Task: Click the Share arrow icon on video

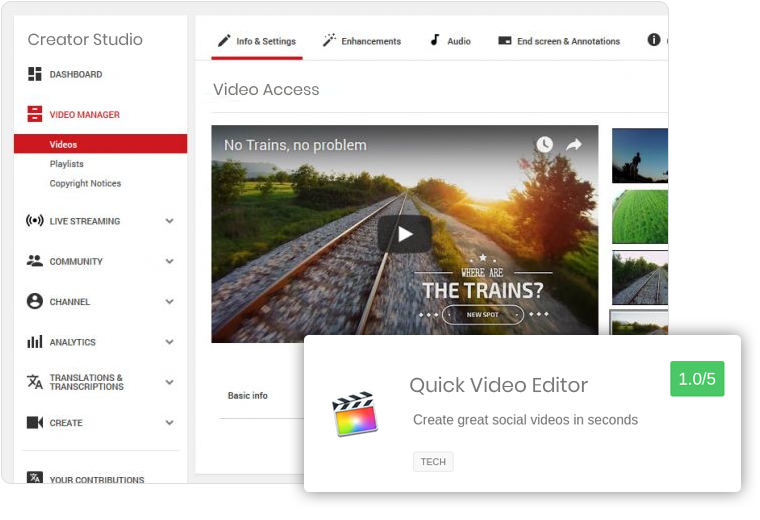Action: (574, 144)
